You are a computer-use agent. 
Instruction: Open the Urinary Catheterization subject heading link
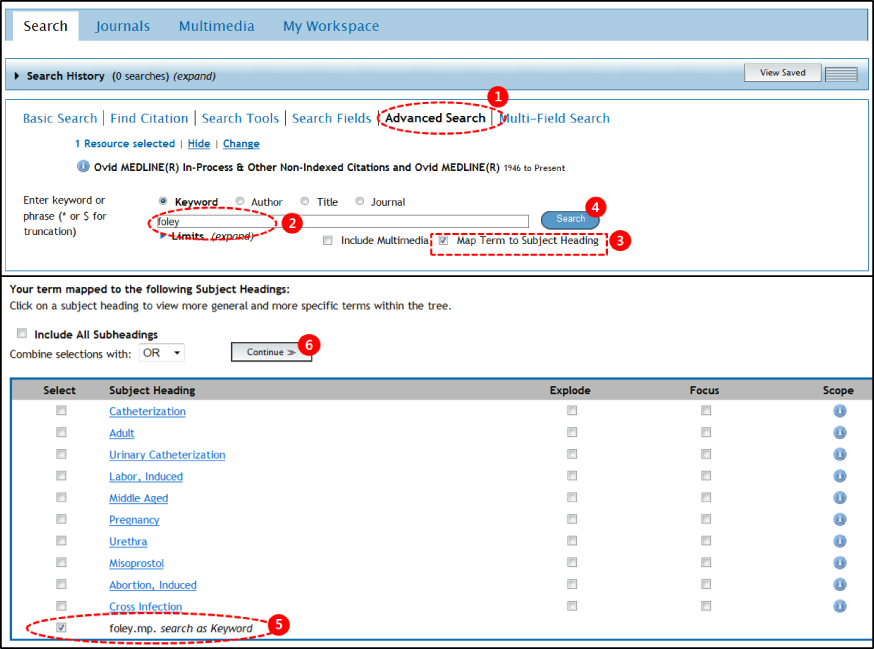point(167,455)
